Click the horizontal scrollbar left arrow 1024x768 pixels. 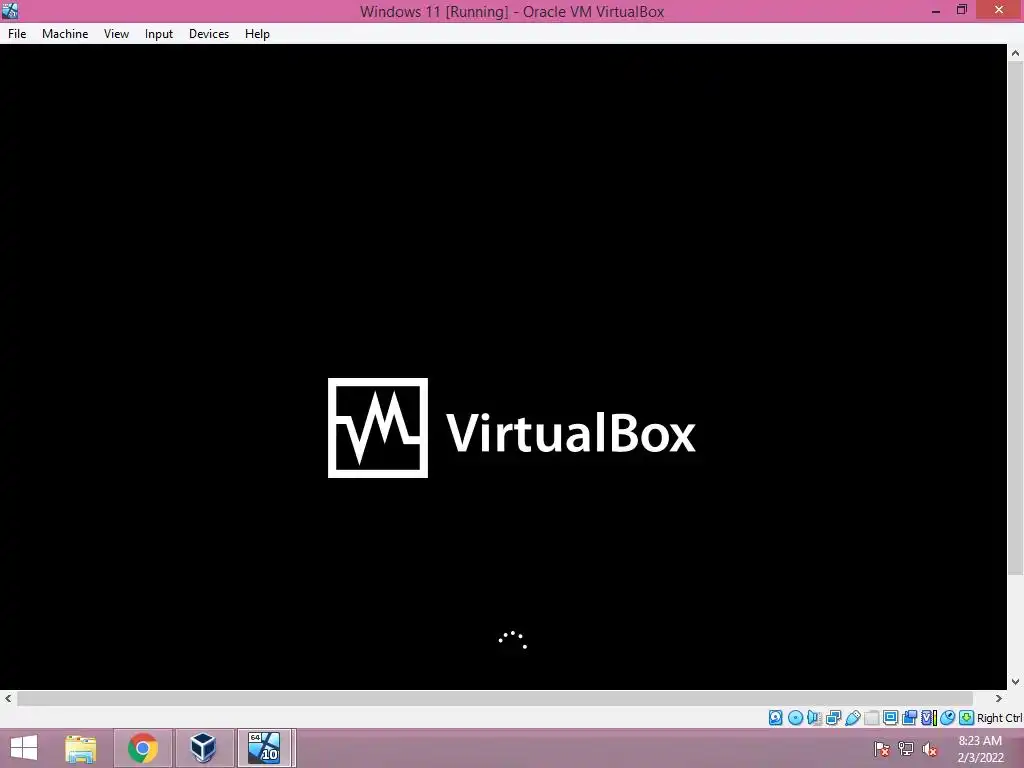[8, 699]
